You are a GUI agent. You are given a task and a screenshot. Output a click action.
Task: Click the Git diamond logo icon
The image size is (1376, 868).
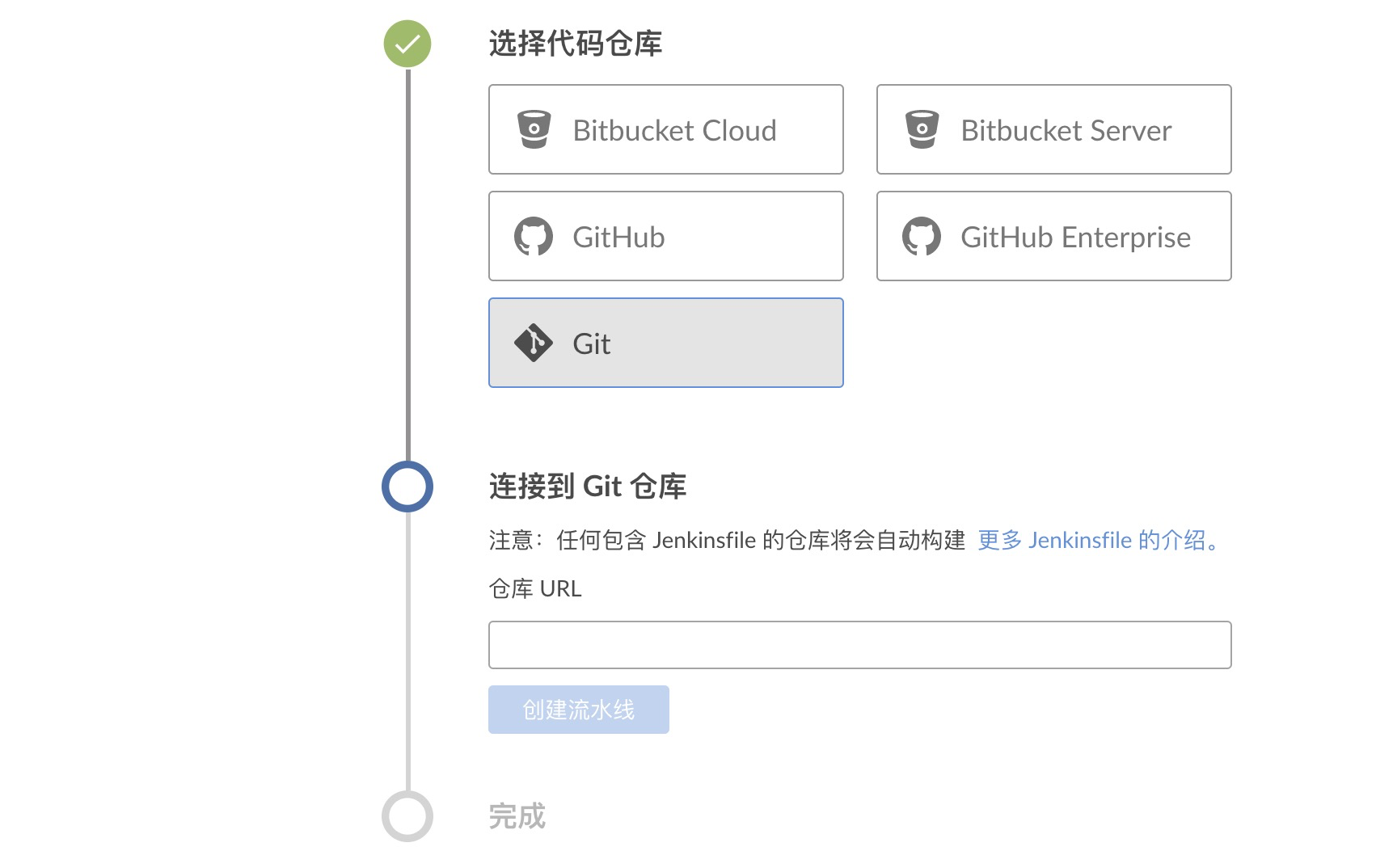point(534,343)
